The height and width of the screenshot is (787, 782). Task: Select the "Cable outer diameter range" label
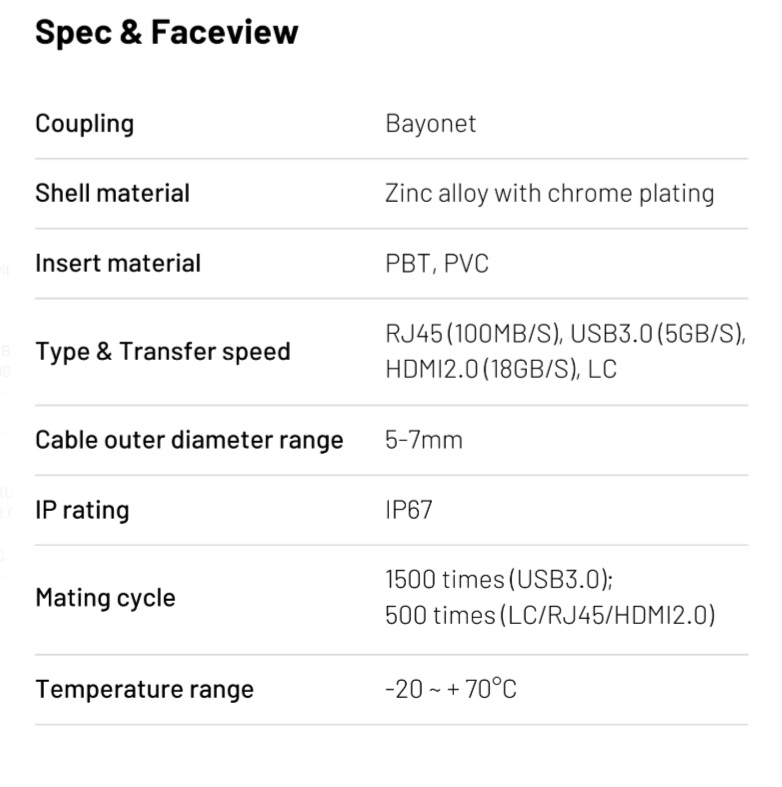pyautogui.click(x=189, y=440)
